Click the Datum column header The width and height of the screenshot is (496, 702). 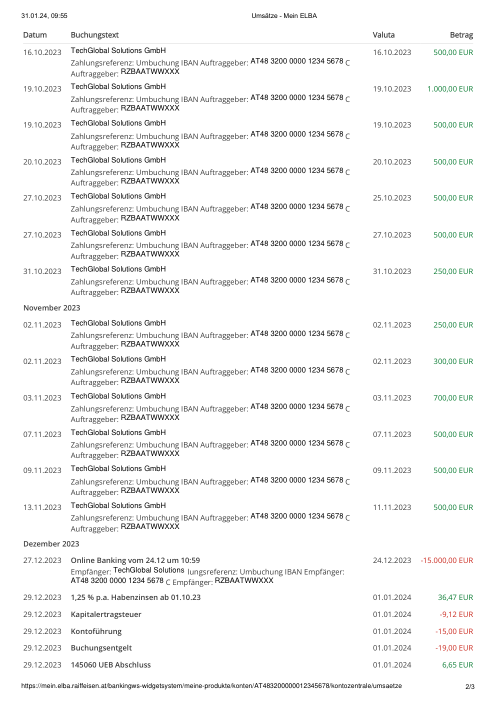click(35, 35)
